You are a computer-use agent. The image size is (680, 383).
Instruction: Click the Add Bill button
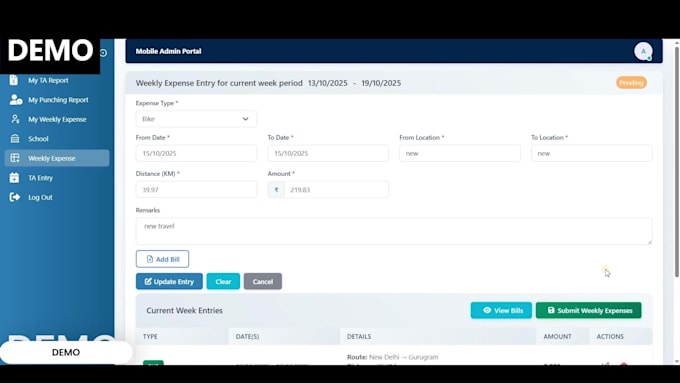(x=162, y=259)
